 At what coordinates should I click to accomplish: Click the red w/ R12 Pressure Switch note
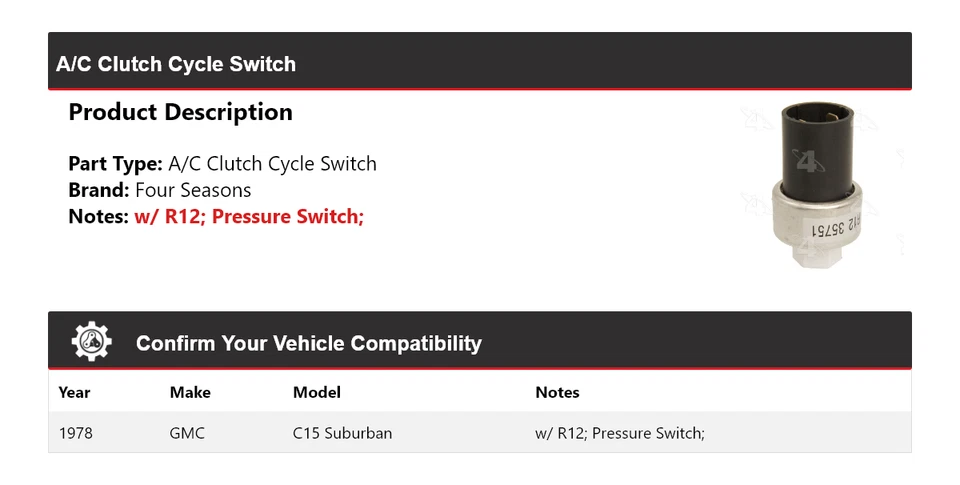pyautogui.click(x=249, y=216)
